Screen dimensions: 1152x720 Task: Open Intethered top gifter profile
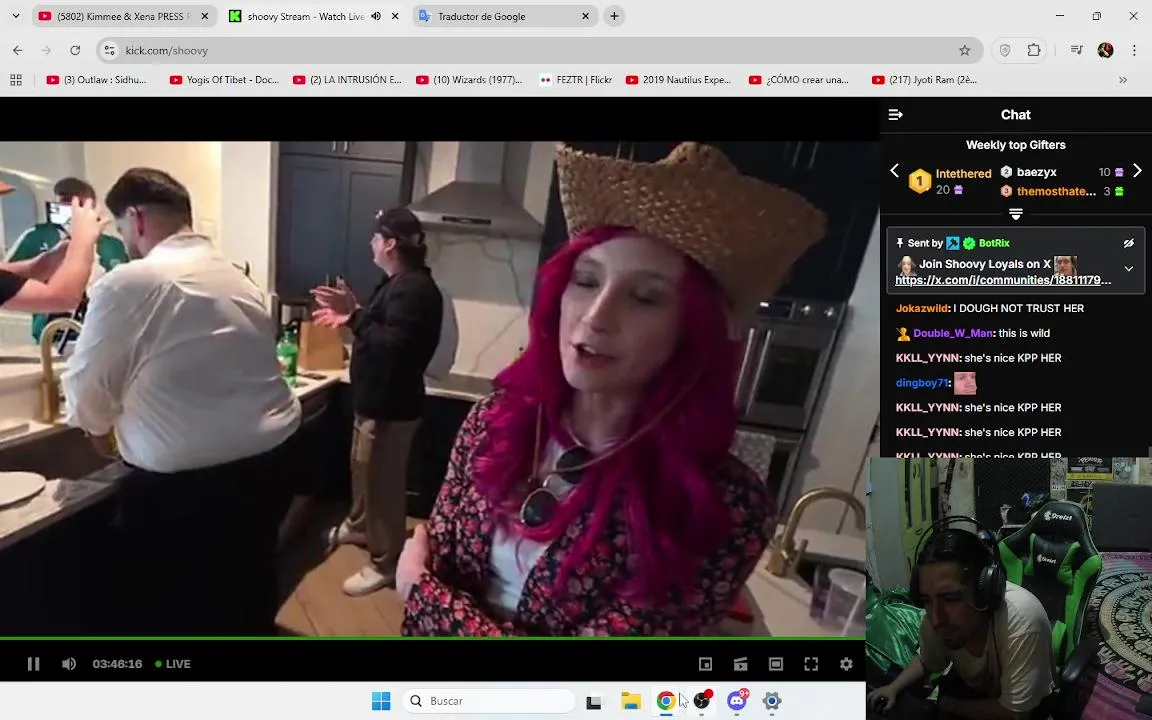963,173
